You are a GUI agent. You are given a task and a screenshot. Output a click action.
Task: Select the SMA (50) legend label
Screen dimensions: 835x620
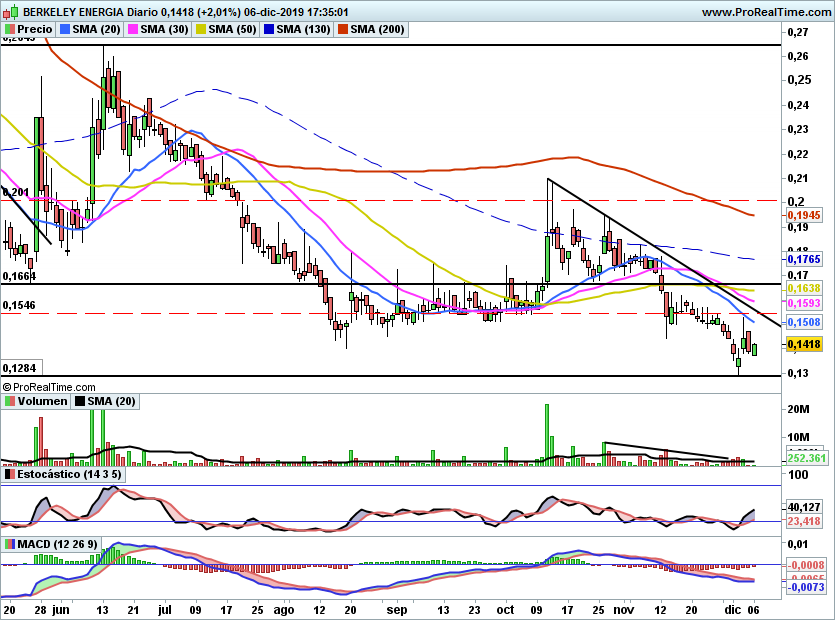tap(233, 29)
